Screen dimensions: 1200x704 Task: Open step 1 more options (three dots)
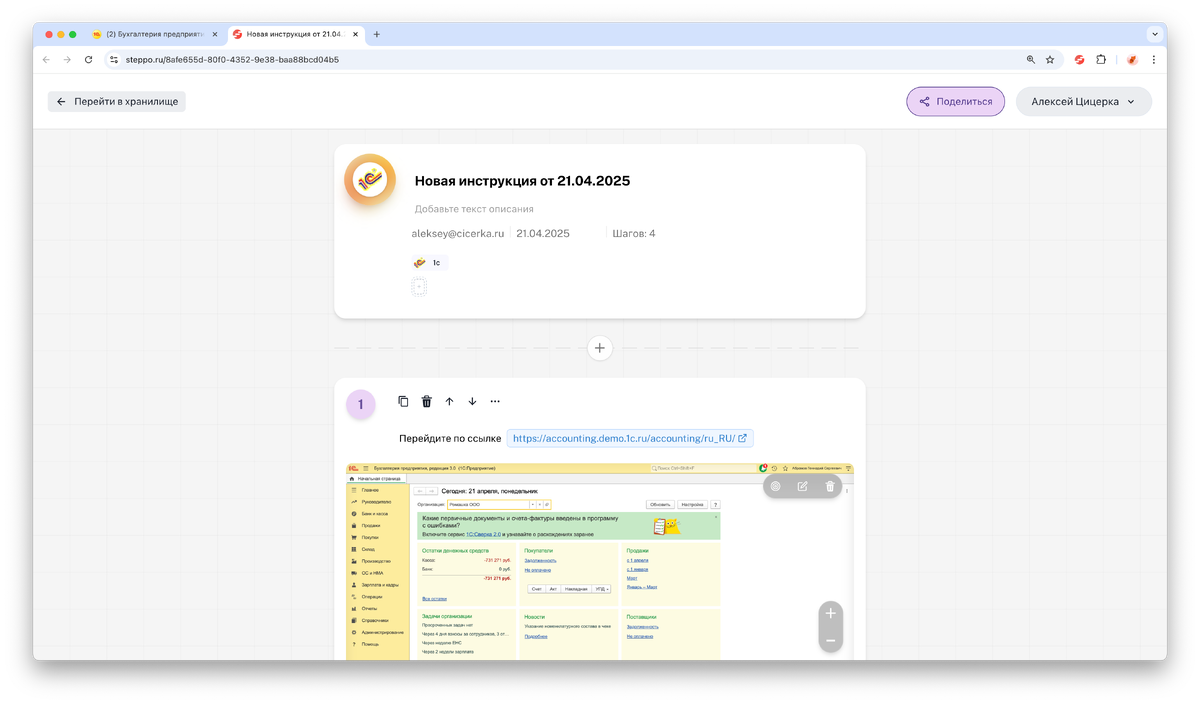[x=495, y=401]
